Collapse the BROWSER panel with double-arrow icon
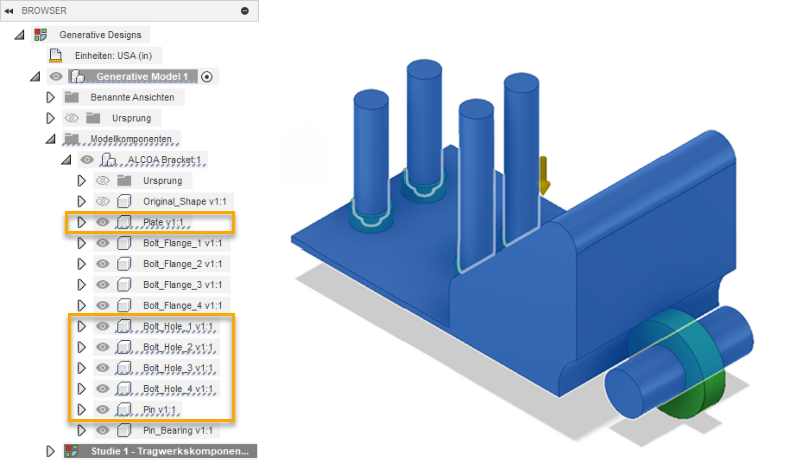The image size is (809, 465). (x=9, y=11)
